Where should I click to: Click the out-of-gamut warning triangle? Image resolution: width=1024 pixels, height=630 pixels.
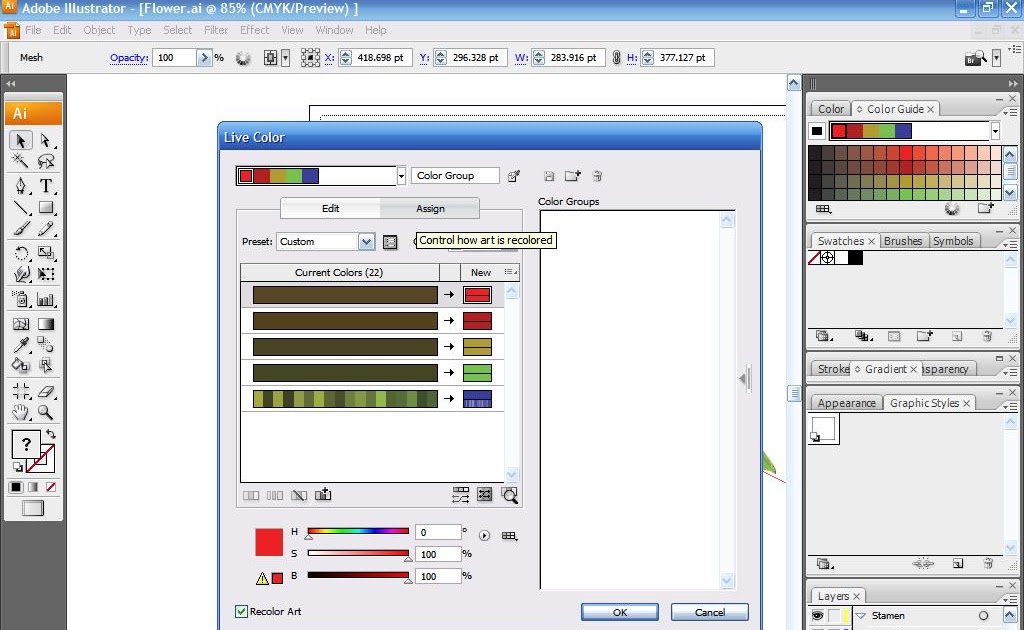coord(262,578)
